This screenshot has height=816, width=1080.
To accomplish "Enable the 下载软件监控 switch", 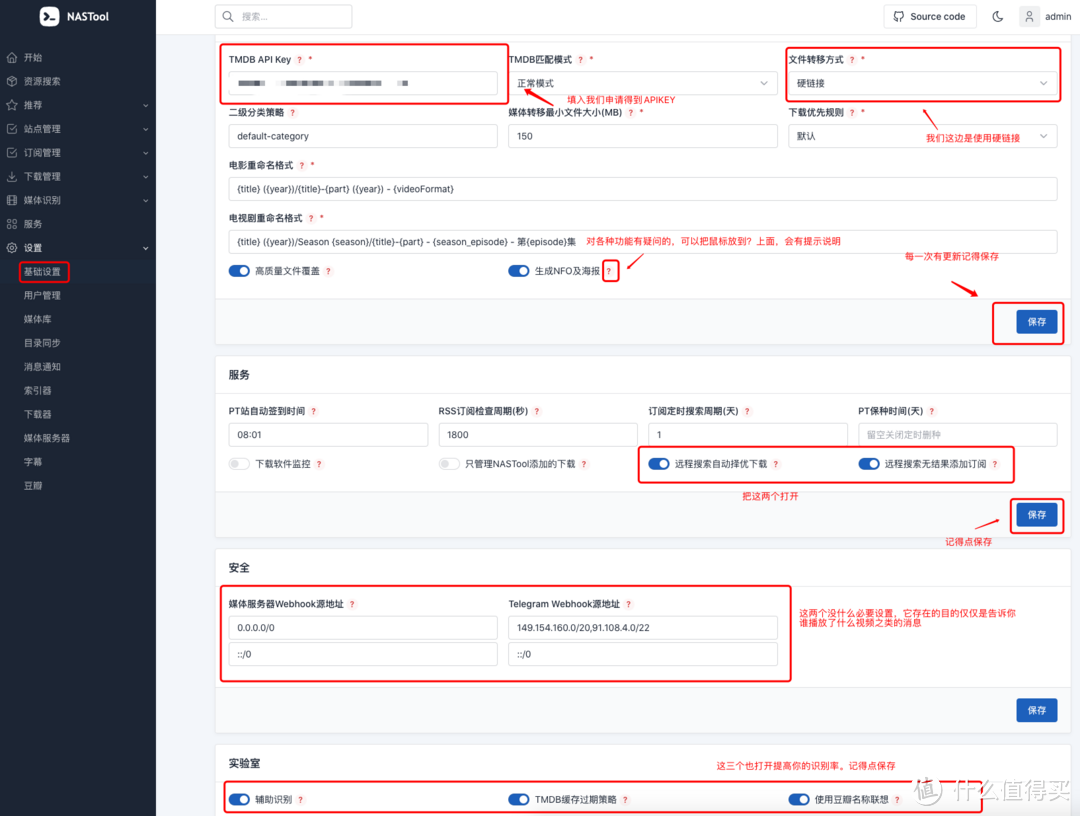I will coord(239,464).
